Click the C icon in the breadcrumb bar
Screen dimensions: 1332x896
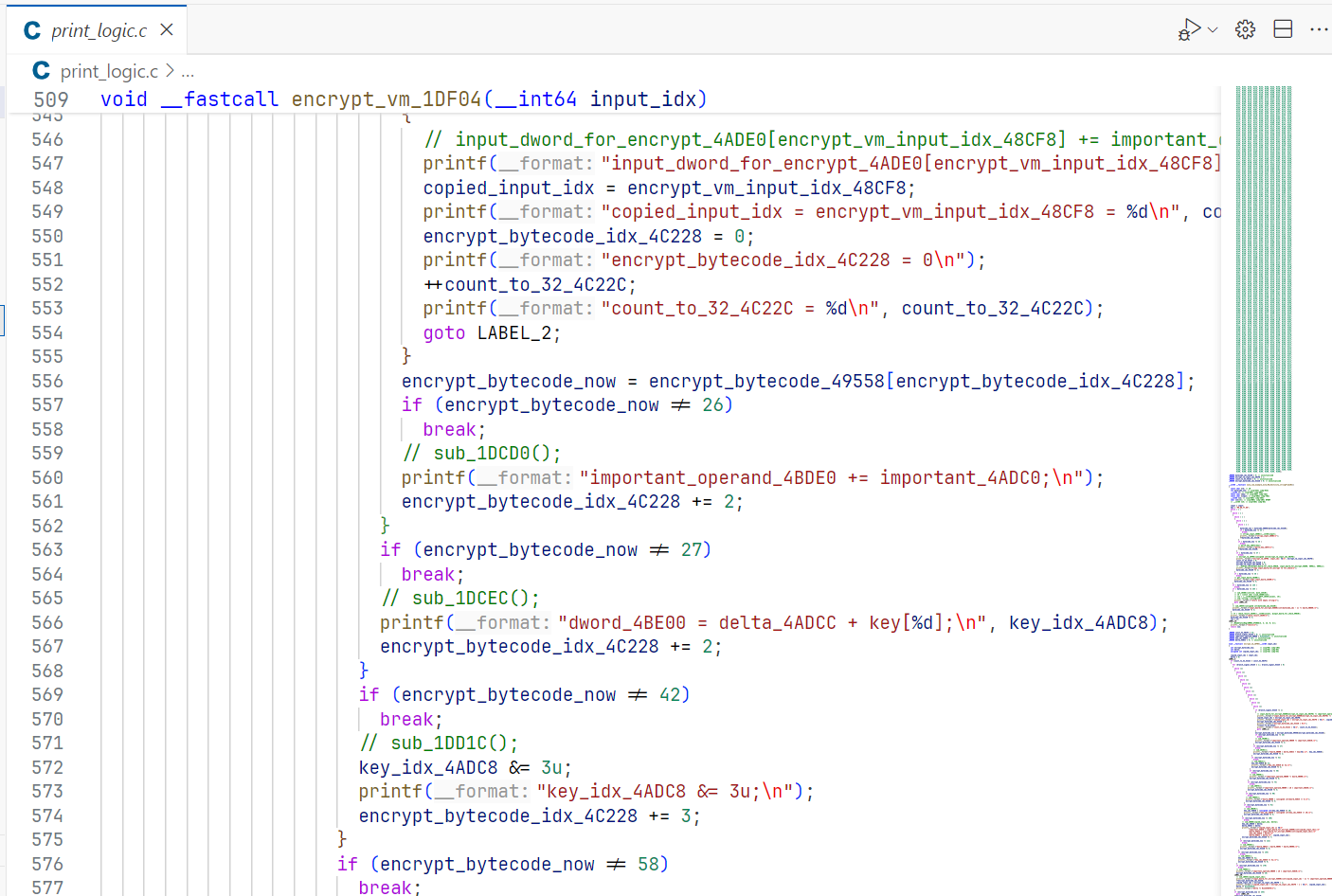click(x=41, y=71)
